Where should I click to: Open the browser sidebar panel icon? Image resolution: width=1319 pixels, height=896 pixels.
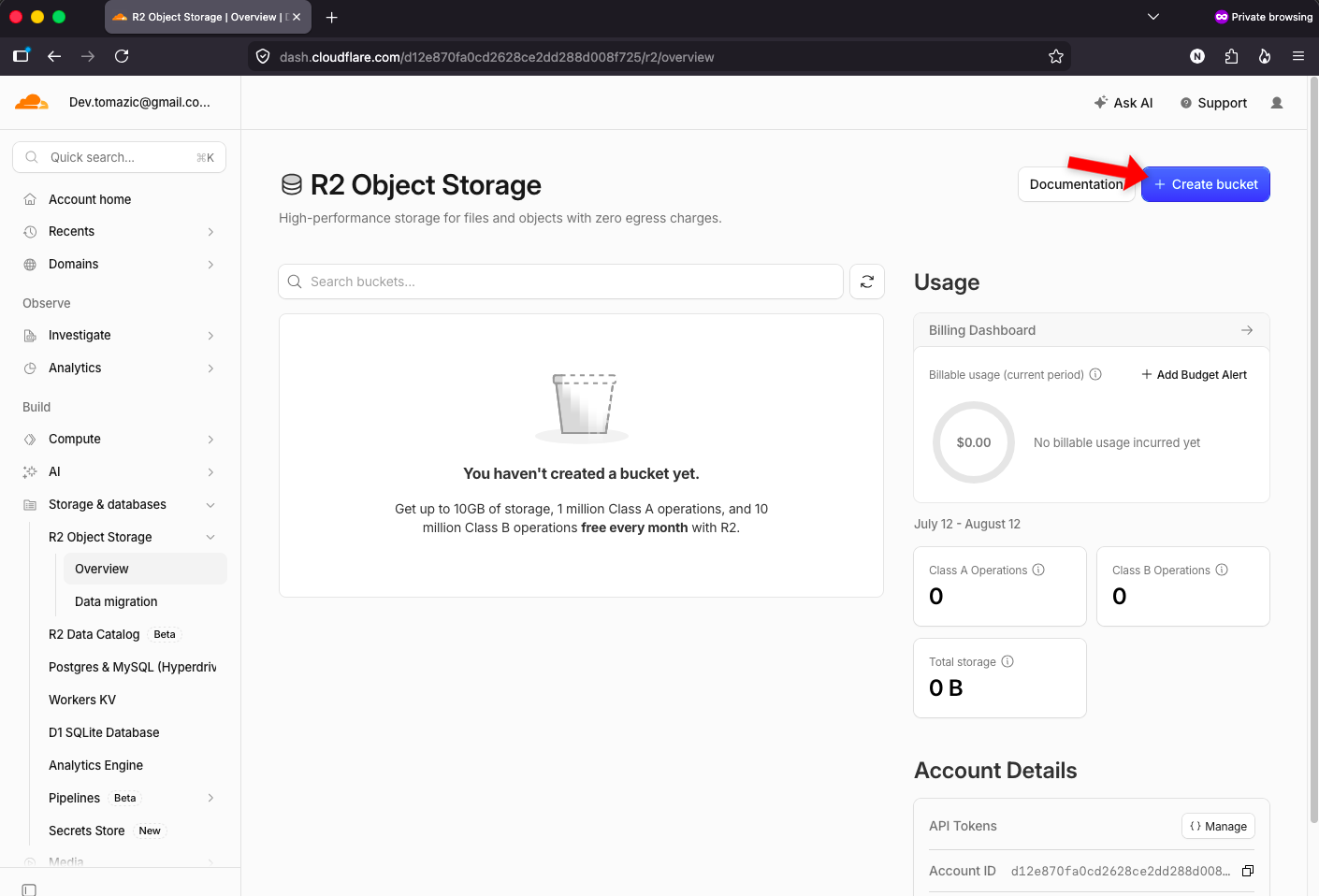click(21, 56)
